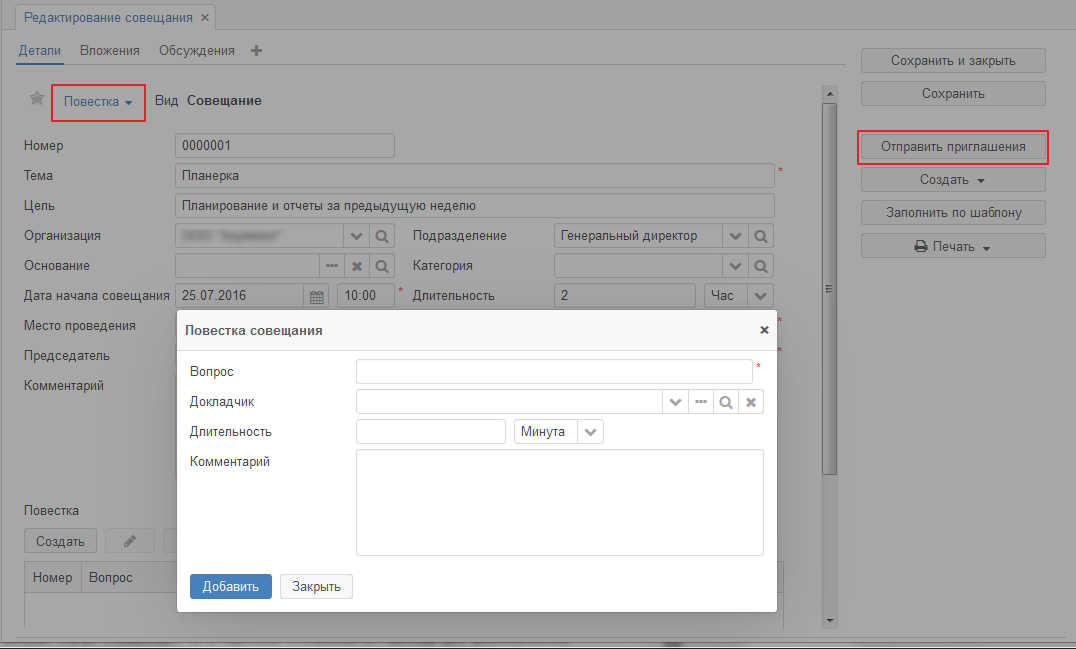Expand the Подразделение dropdown
The image size is (1076, 649).
pyautogui.click(x=736, y=236)
